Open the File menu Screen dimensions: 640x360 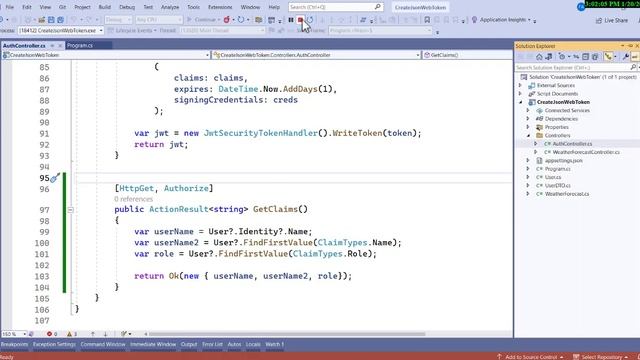click(10, 7)
